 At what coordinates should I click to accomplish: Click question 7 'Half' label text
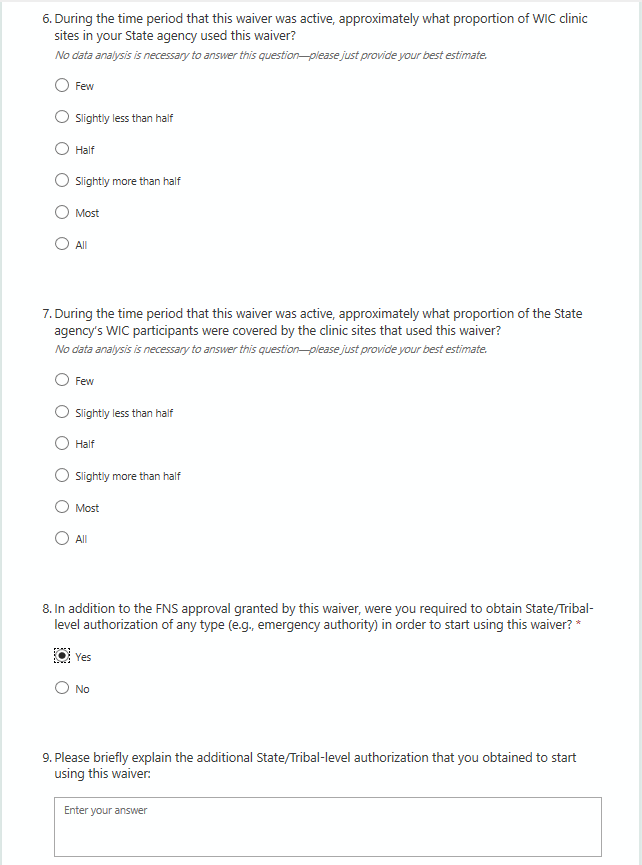click(85, 445)
